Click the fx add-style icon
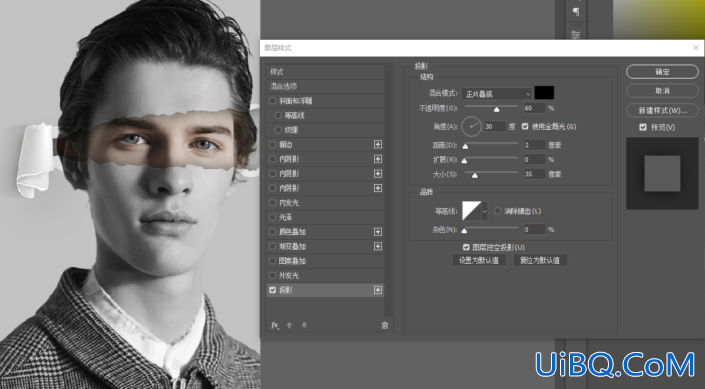The width and height of the screenshot is (705, 389). tap(275, 325)
